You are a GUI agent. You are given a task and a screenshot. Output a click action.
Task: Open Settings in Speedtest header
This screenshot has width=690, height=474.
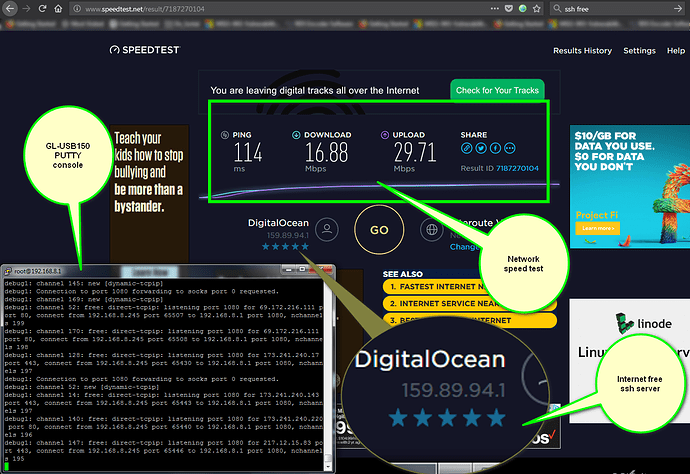(639, 50)
